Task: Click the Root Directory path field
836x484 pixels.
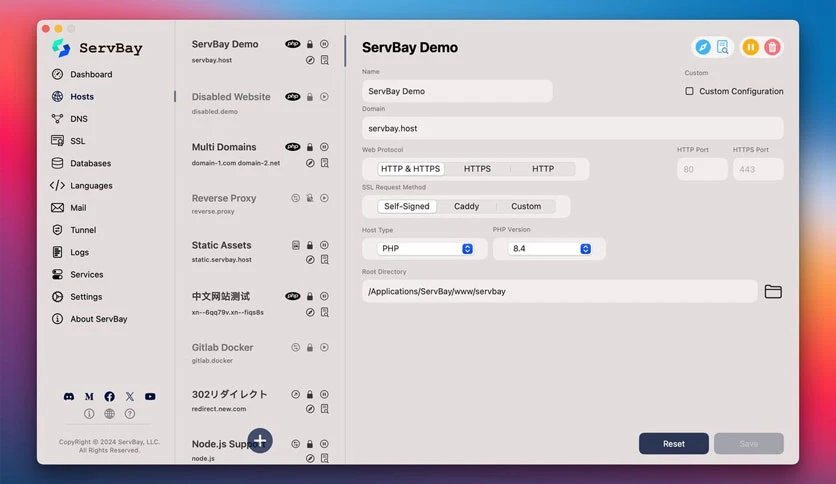Action: tap(560, 292)
